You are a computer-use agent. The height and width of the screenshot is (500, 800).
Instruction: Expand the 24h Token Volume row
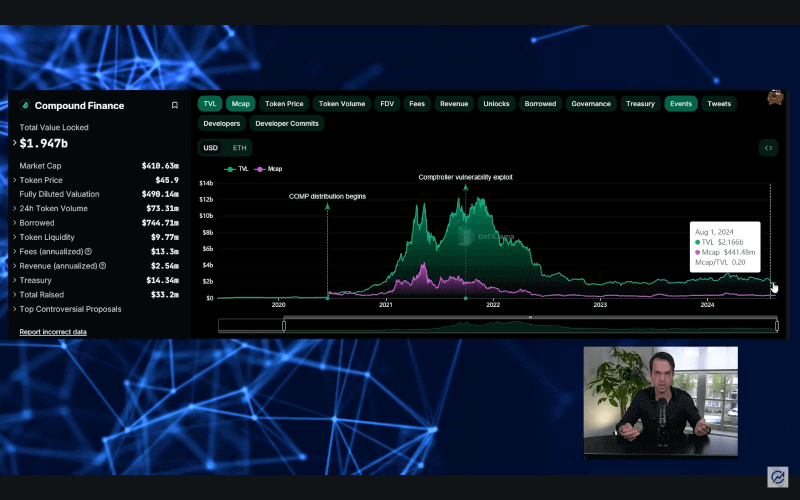(x=14, y=208)
